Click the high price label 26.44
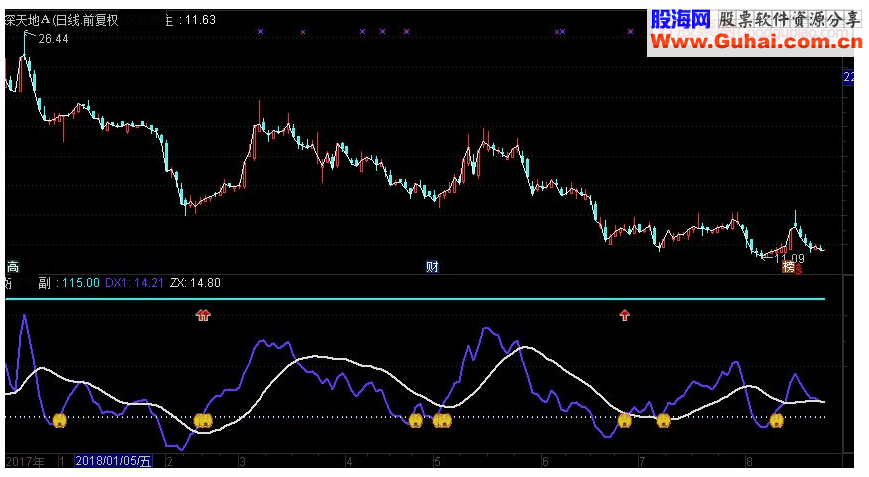 (54, 39)
